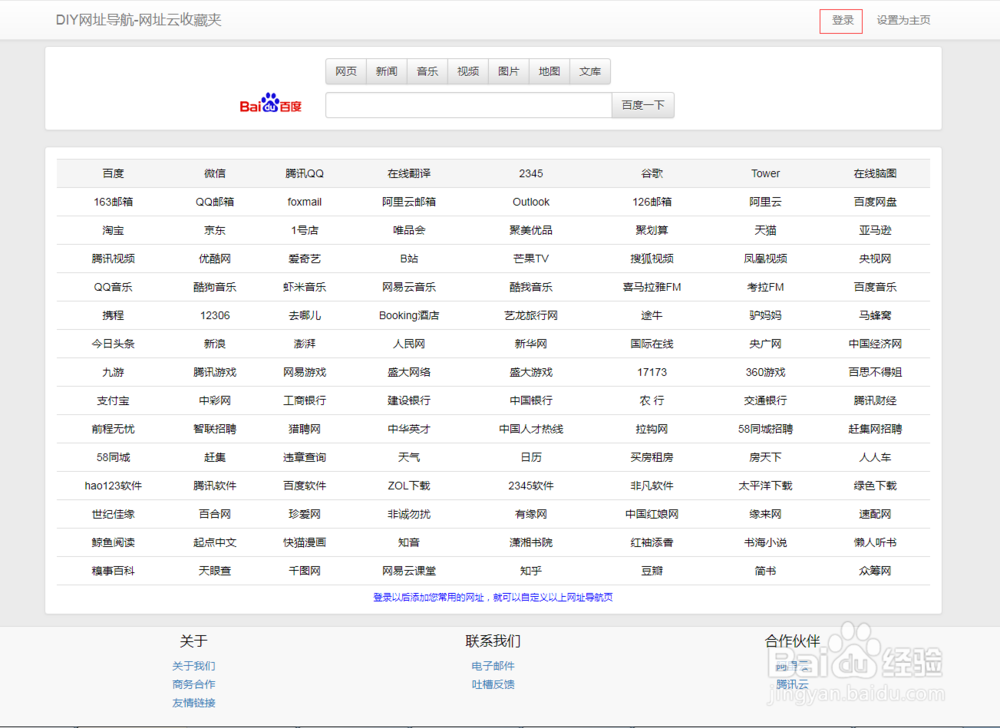Click the blue login-to-customize hint link
This screenshot has width=1000, height=728.
coord(493,597)
